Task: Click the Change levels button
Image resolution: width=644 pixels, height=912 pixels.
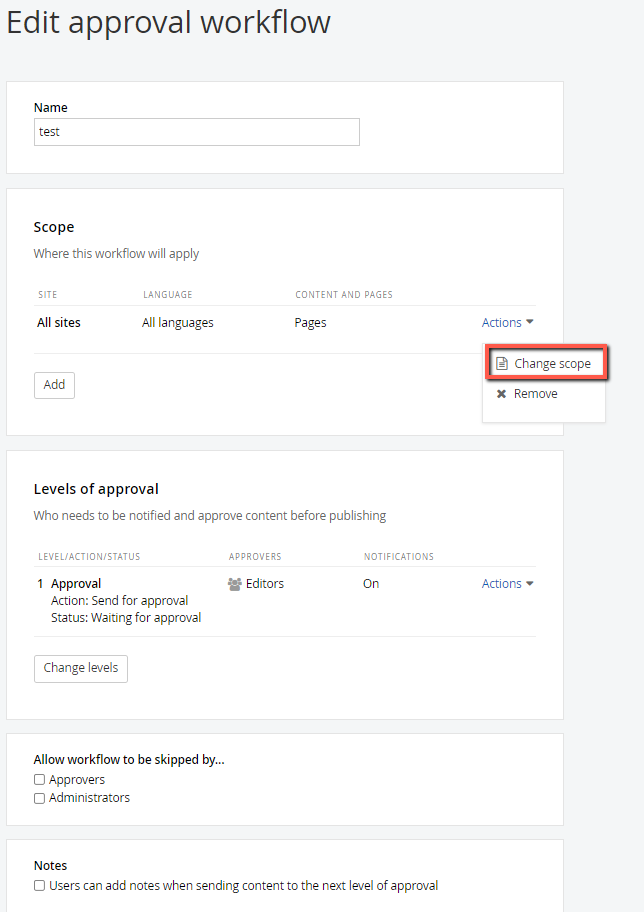Action: pos(81,668)
